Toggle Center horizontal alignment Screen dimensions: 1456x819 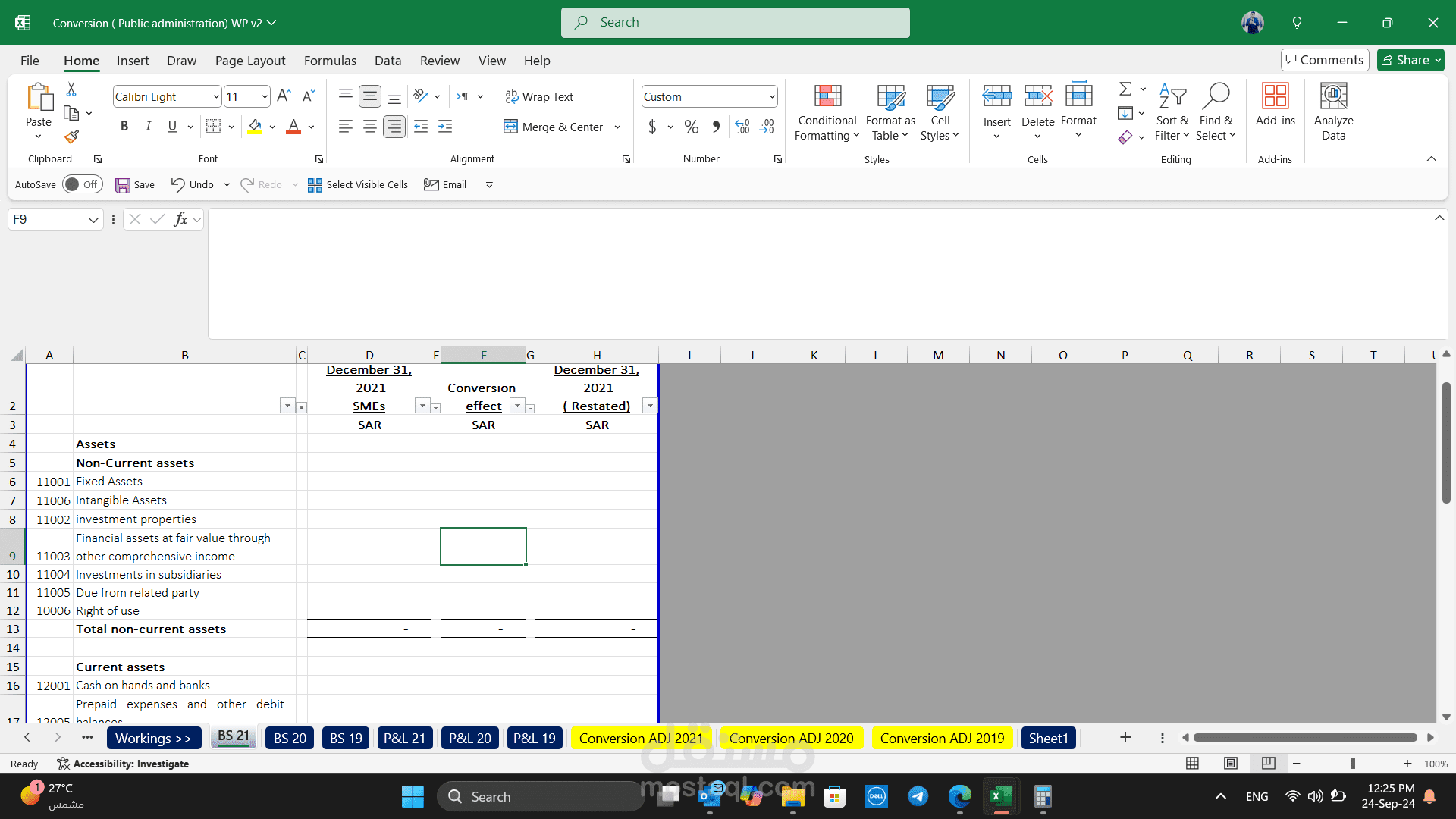tap(370, 127)
